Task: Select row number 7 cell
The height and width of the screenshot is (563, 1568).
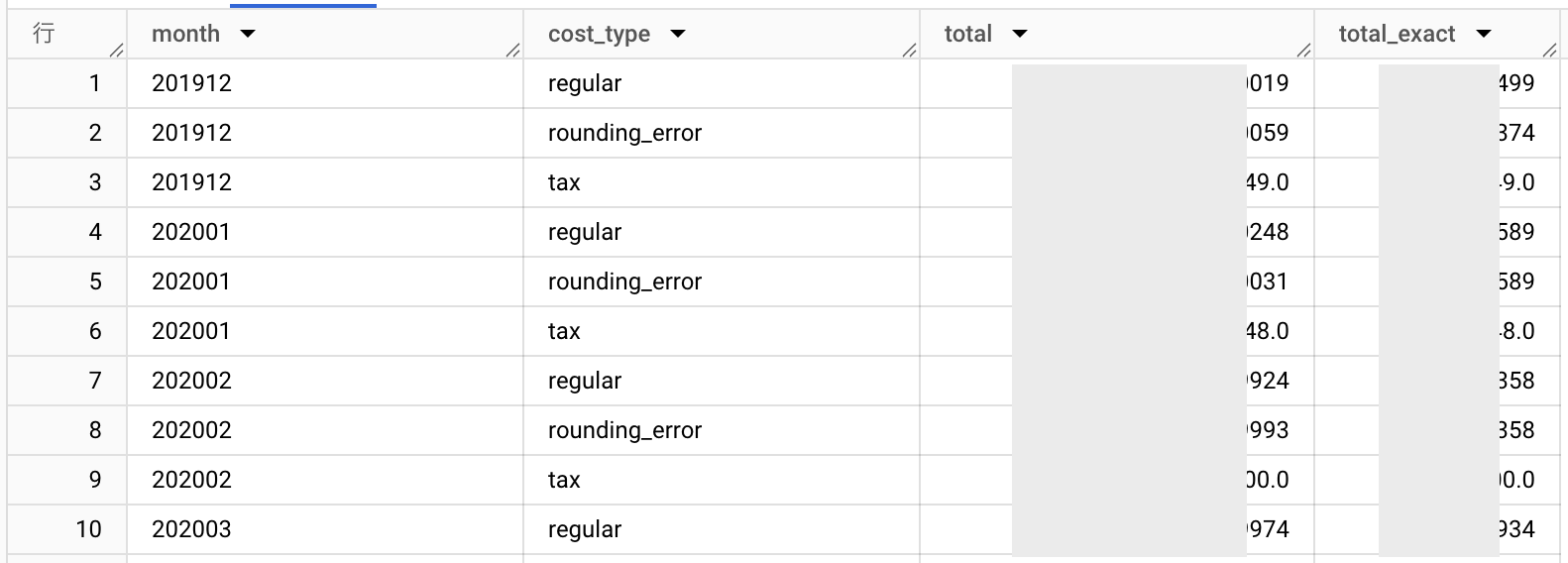Action: coord(95,381)
